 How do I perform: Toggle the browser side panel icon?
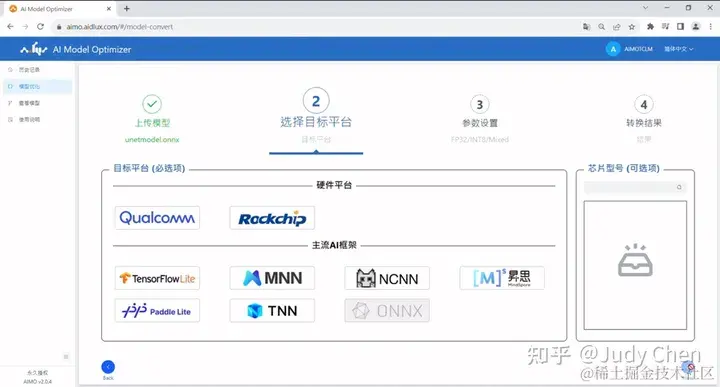tap(681, 27)
